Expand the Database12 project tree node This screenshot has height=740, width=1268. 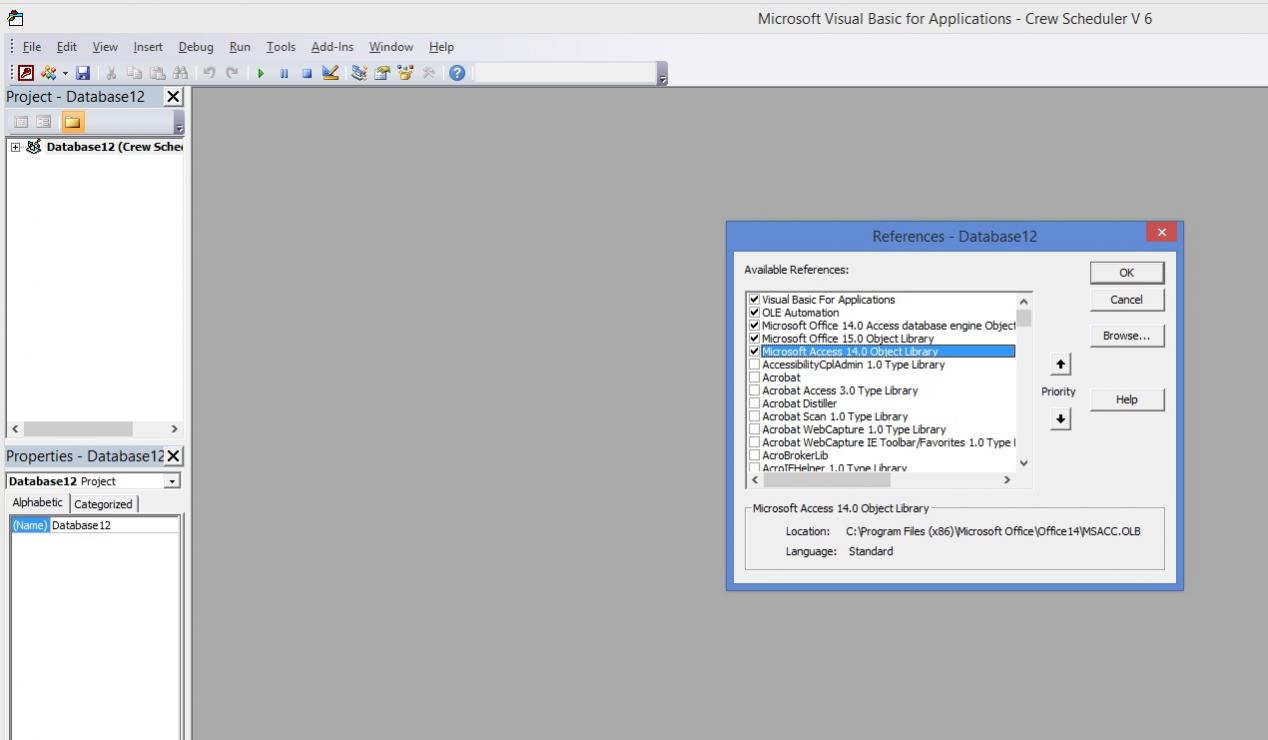[15, 147]
